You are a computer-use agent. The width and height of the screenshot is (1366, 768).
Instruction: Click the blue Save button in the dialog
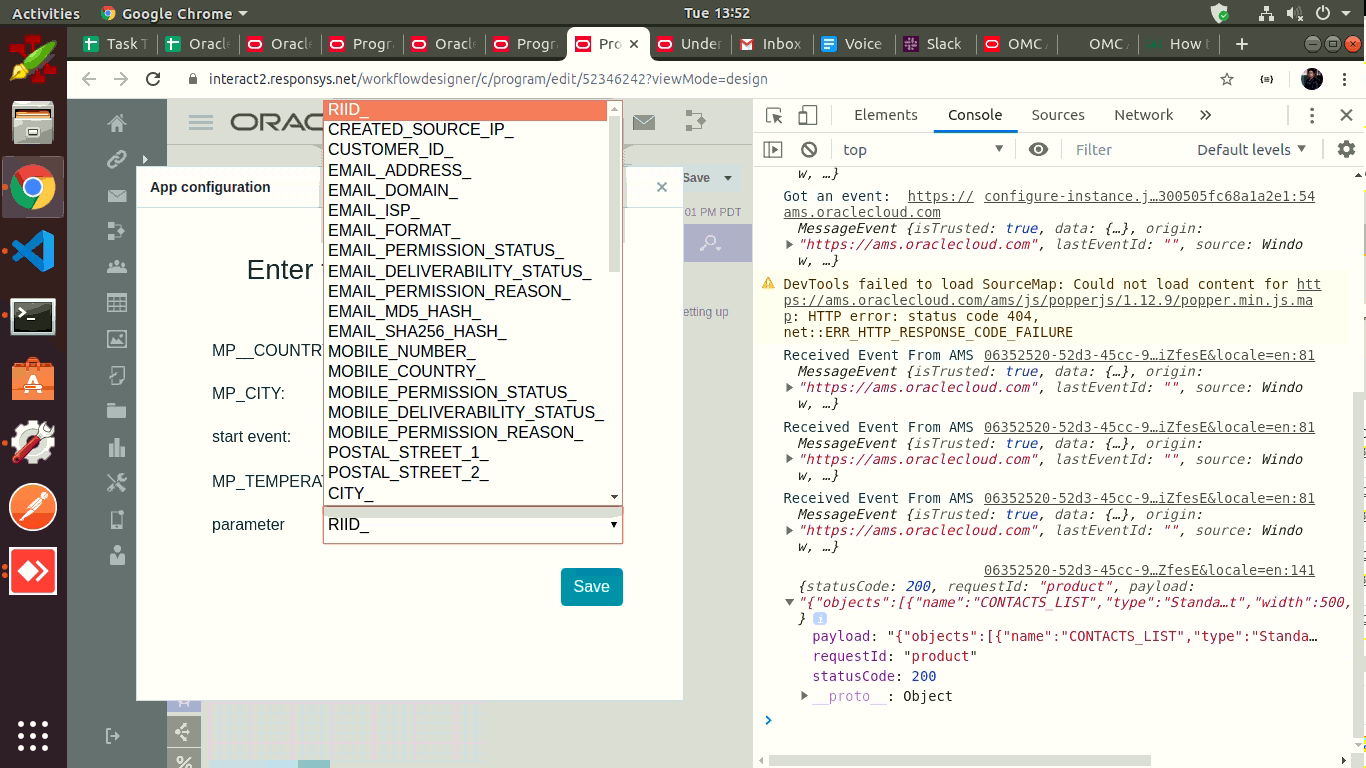[x=592, y=587]
